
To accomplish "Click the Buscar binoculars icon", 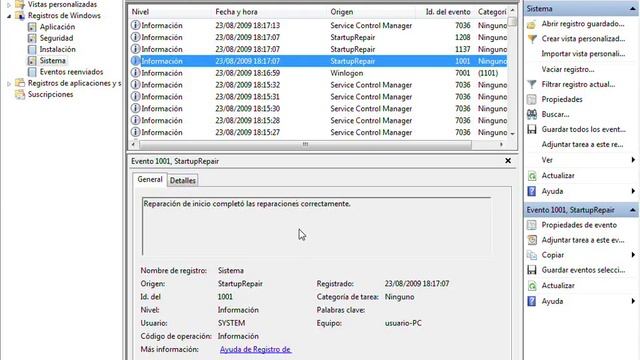I will point(532,115).
